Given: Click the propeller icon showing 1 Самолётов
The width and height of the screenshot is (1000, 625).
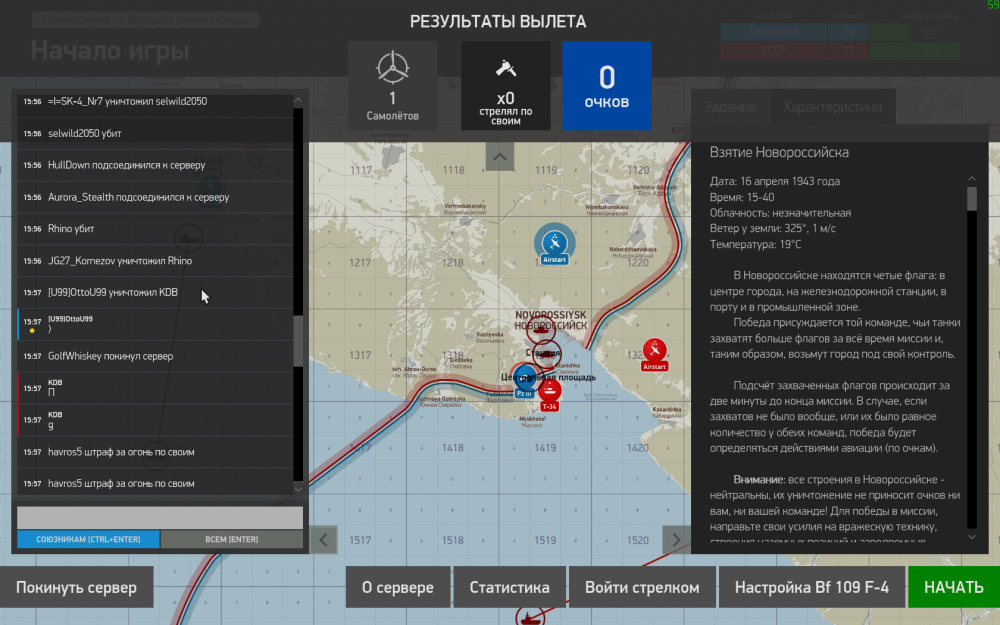Looking at the screenshot, I should [392, 85].
